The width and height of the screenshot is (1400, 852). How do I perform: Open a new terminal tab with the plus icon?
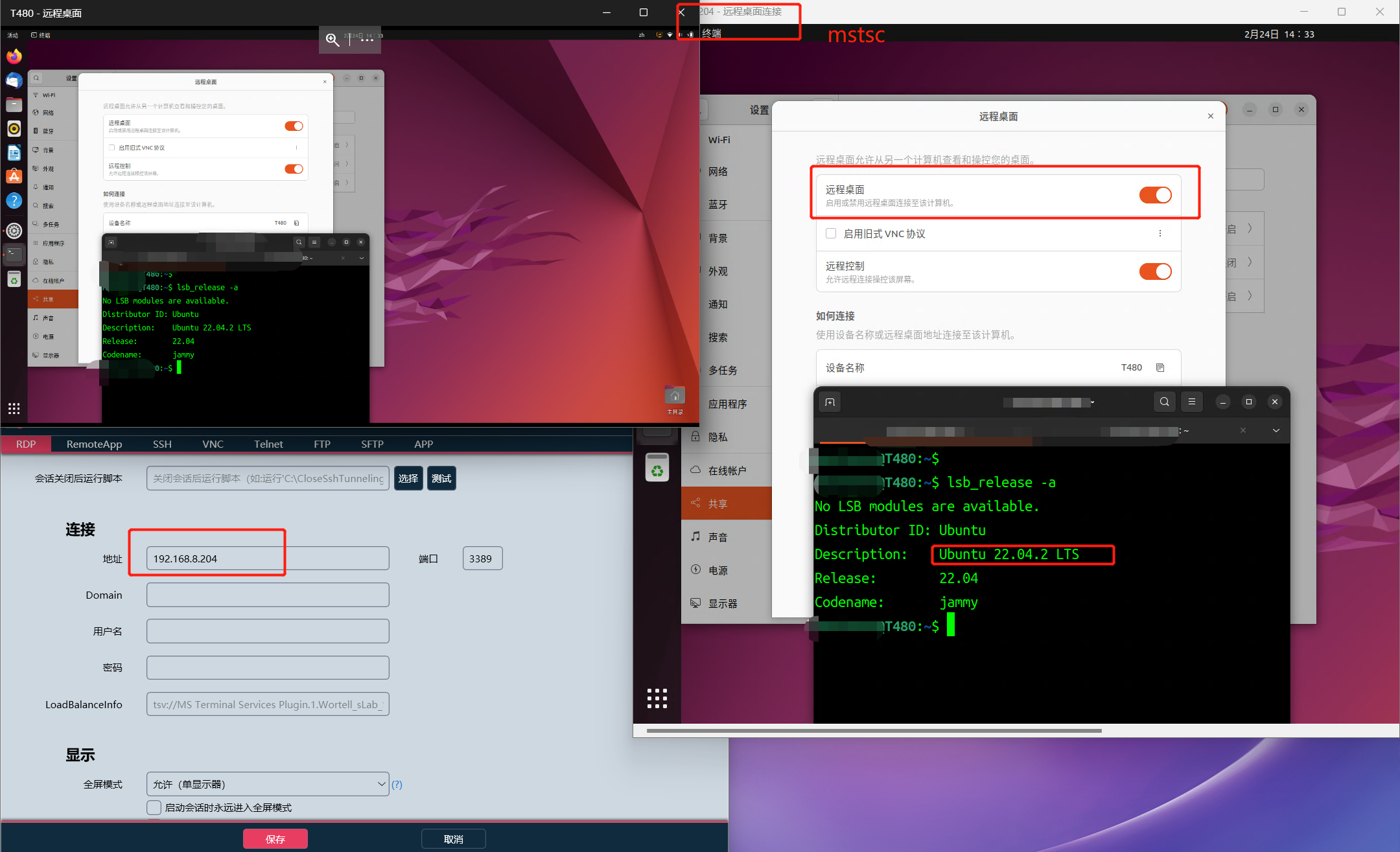click(x=830, y=402)
